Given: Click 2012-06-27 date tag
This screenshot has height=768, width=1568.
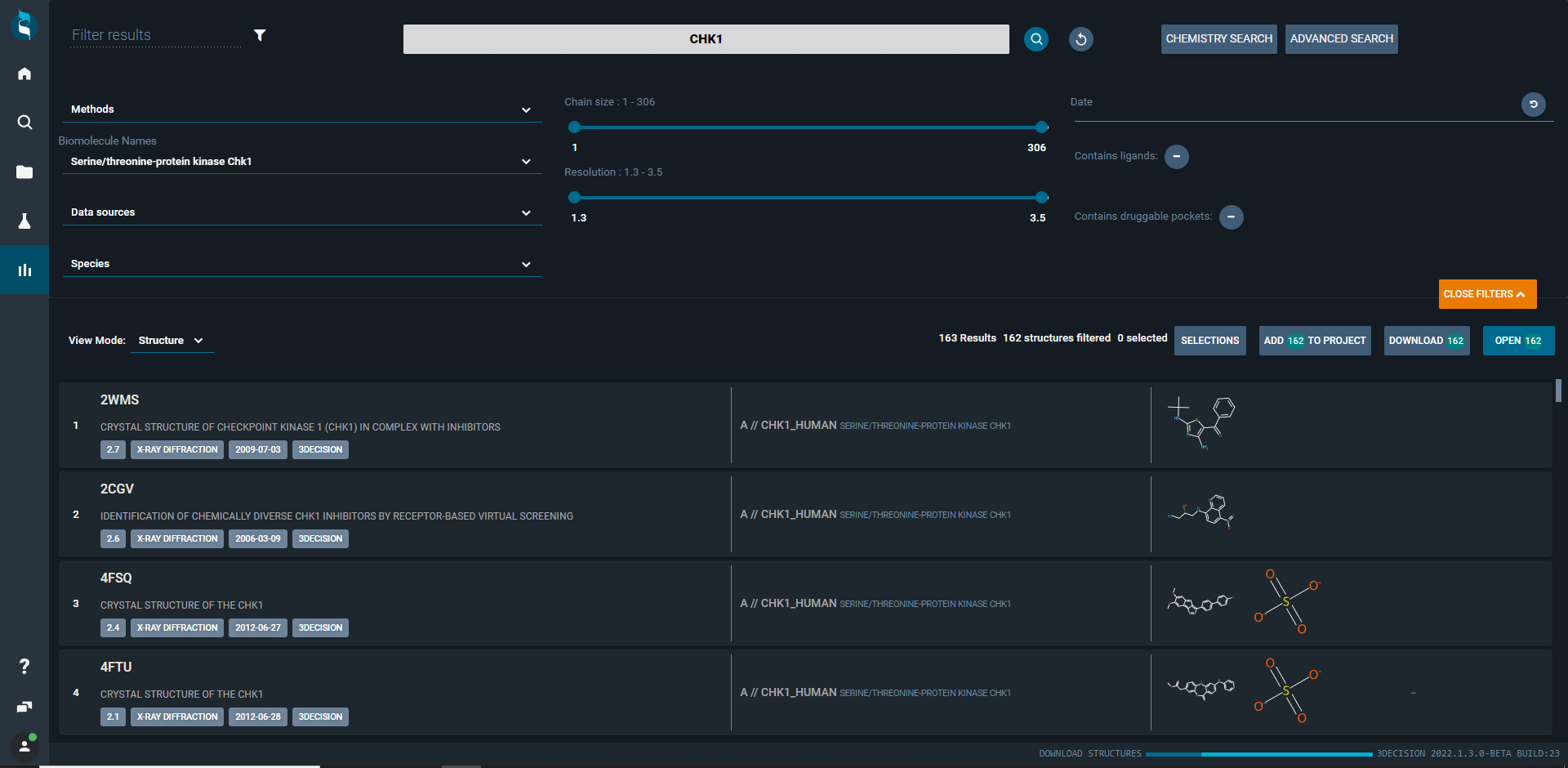Looking at the screenshot, I should point(258,628).
